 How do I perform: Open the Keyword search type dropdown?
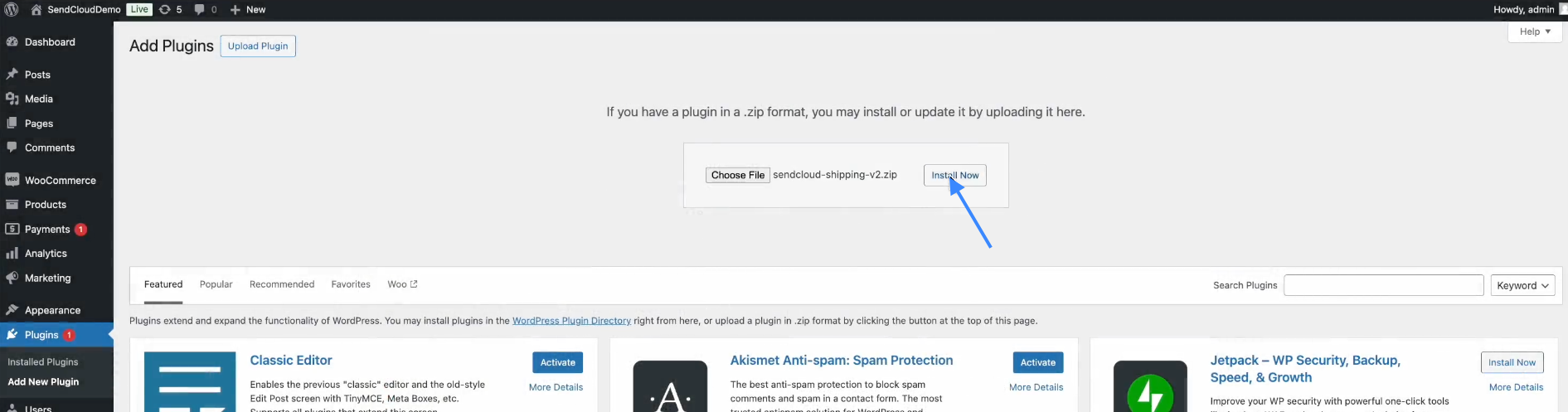coord(1522,285)
